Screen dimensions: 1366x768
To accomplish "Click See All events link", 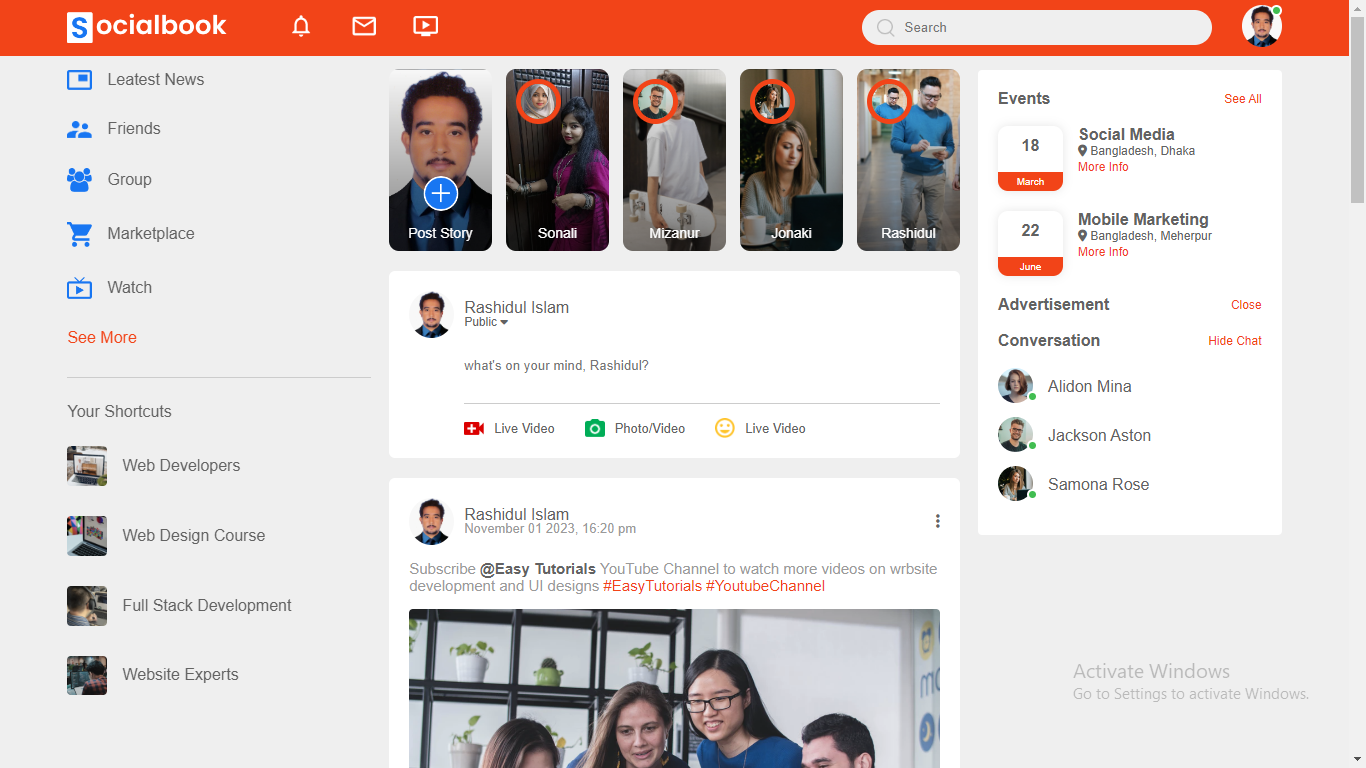I will (x=1243, y=99).
